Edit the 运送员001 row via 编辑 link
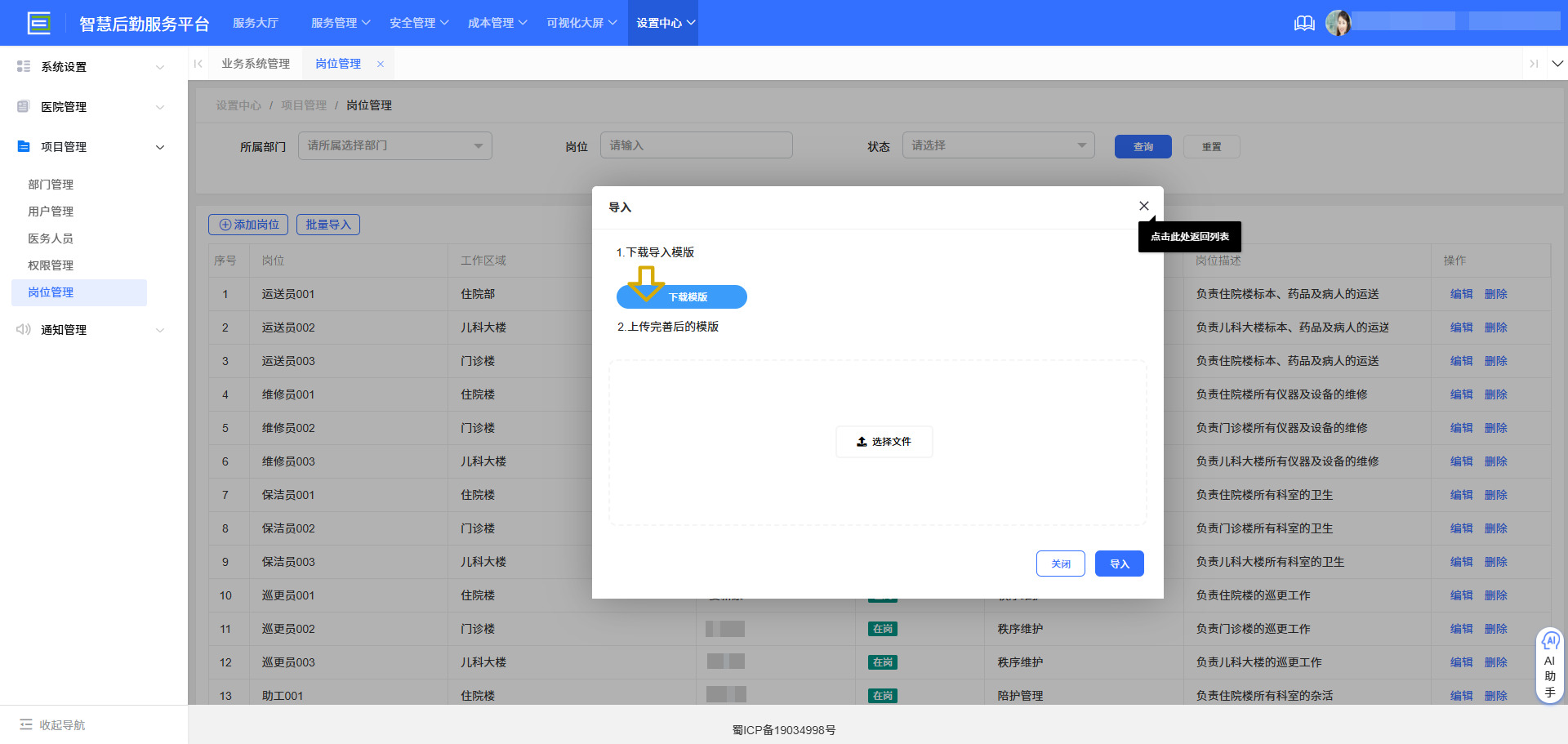 click(x=1460, y=293)
